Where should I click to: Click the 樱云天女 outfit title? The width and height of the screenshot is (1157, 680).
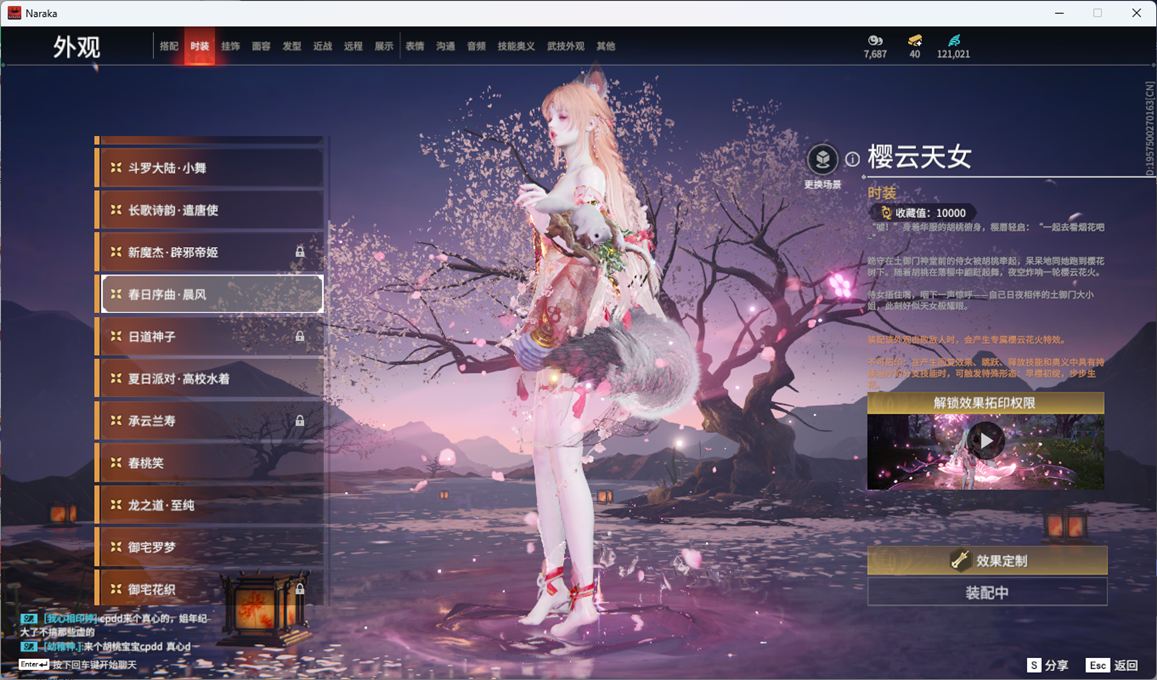point(919,156)
